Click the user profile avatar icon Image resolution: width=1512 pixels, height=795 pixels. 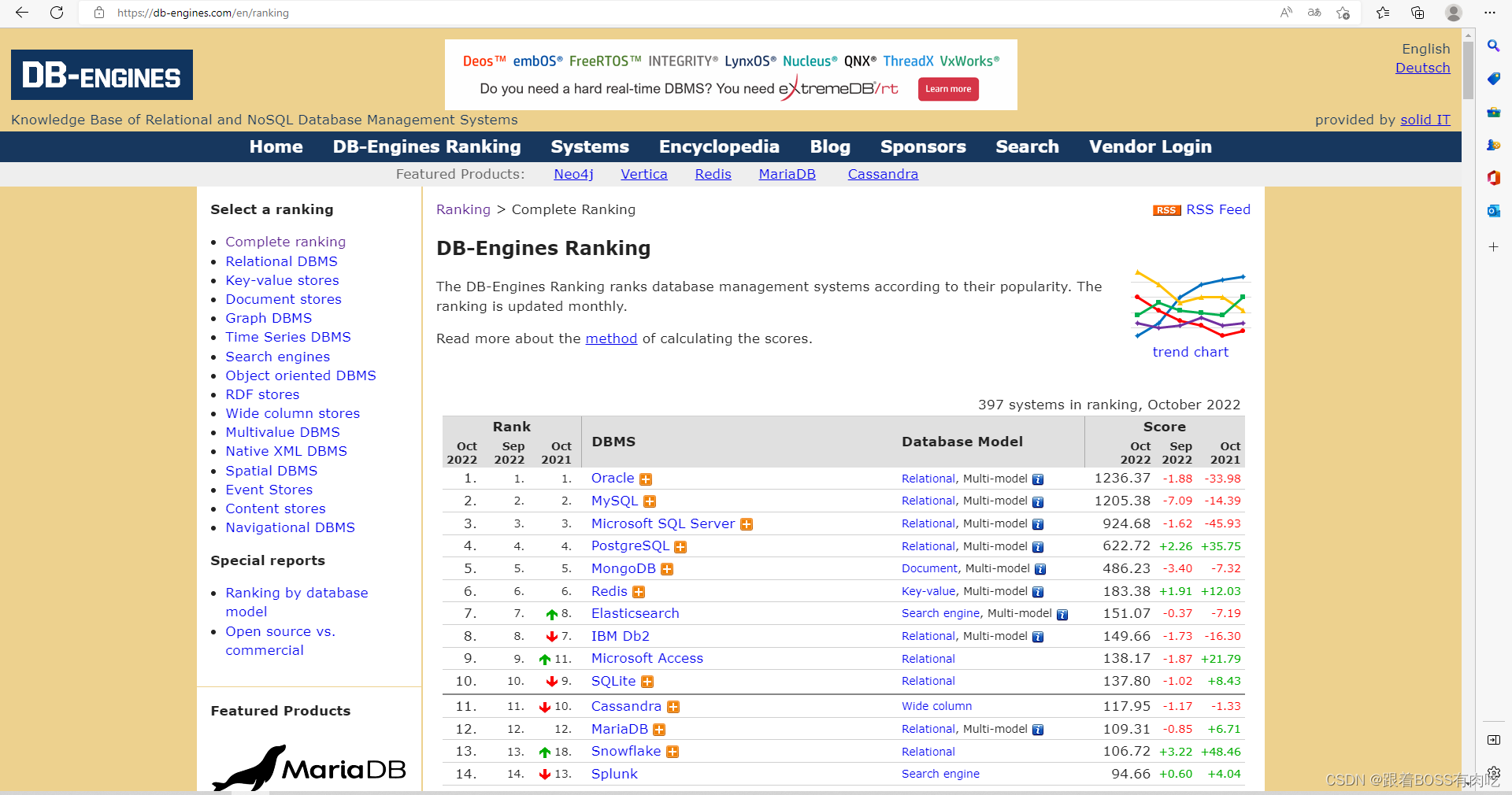(x=1454, y=13)
